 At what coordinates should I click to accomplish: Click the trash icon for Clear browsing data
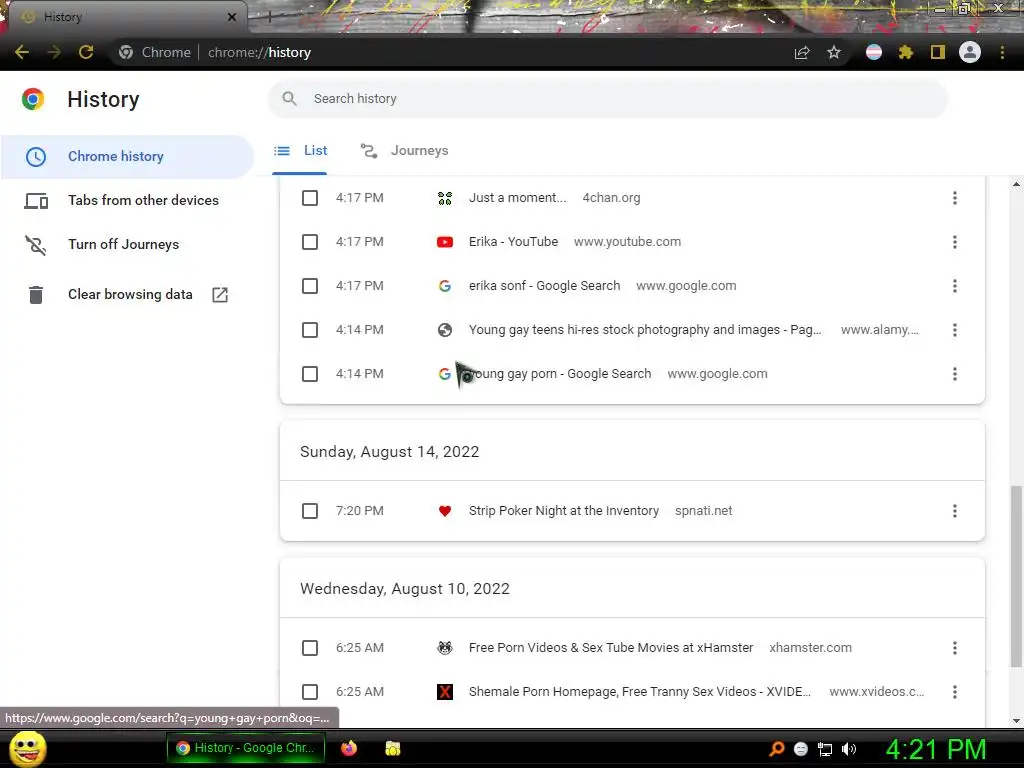click(x=36, y=295)
